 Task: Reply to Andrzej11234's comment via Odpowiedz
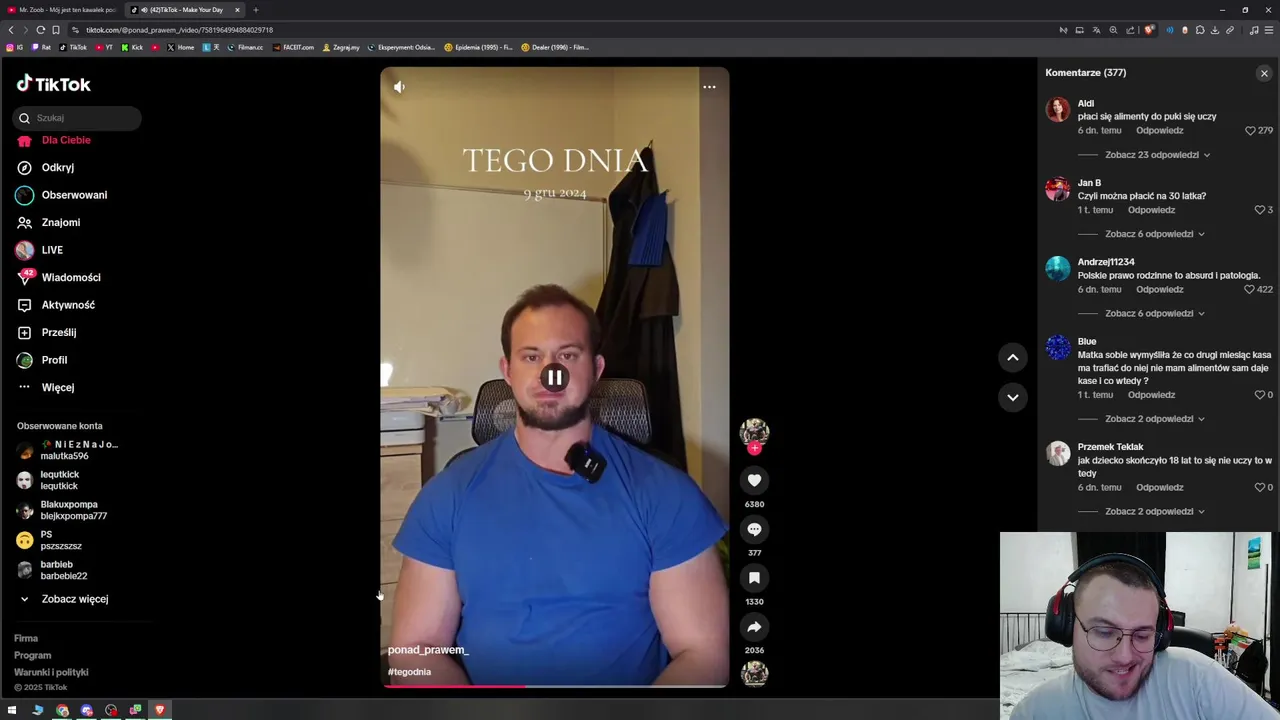1160,290
